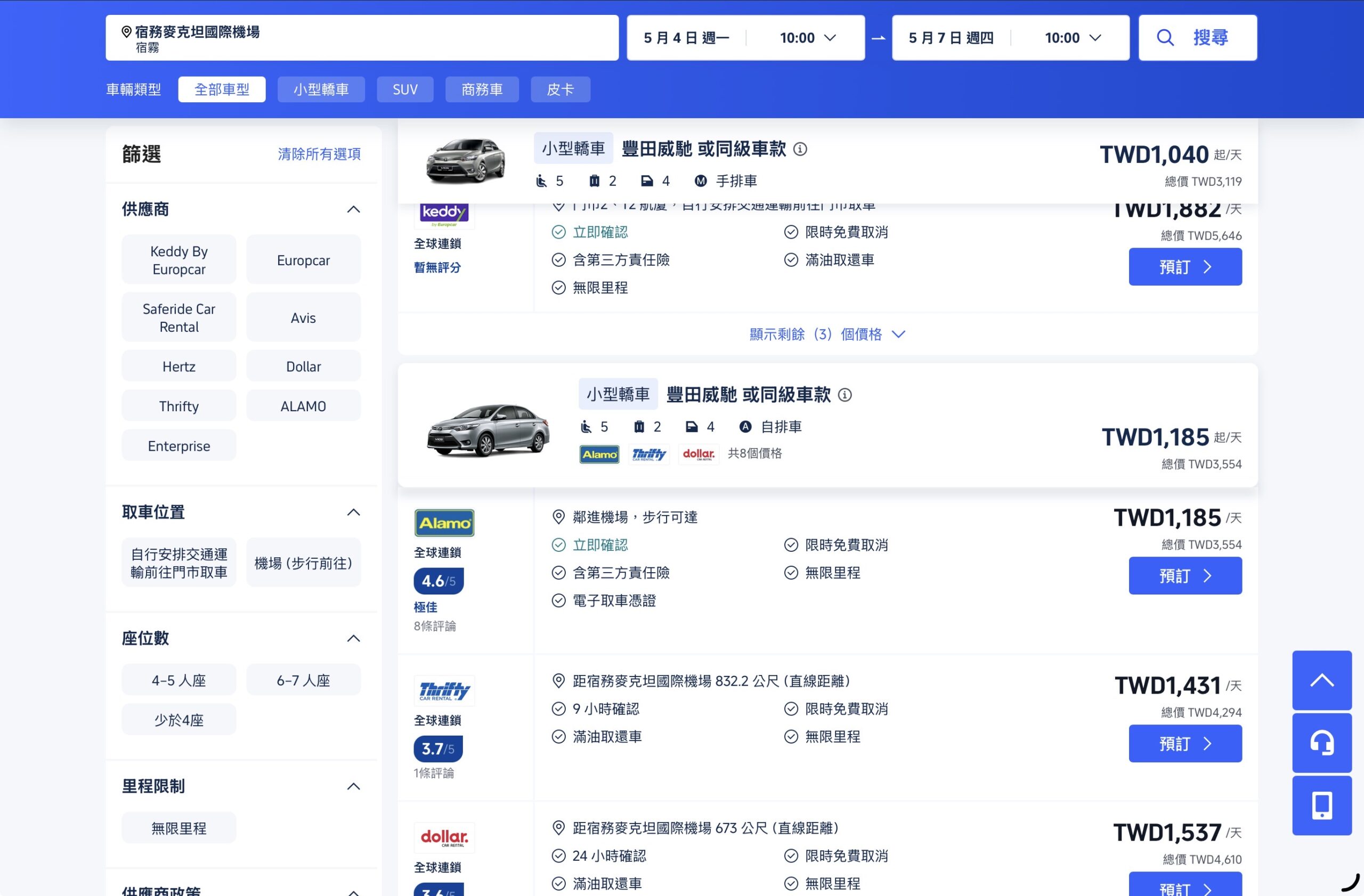Open the customer service headset icon
The height and width of the screenshot is (896, 1364).
[x=1321, y=743]
